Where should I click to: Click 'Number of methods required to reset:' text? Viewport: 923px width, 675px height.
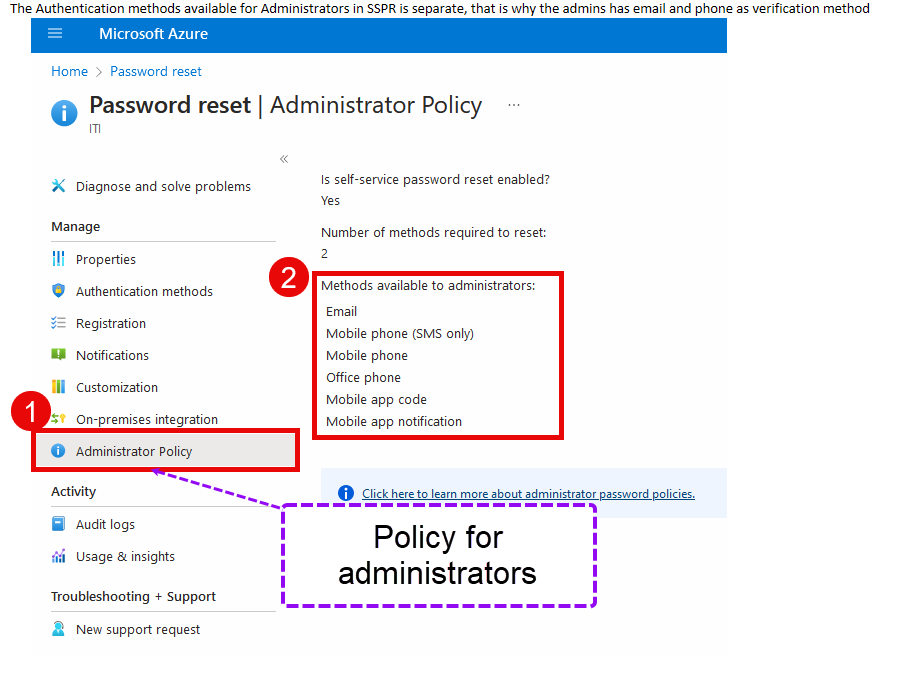tap(433, 232)
